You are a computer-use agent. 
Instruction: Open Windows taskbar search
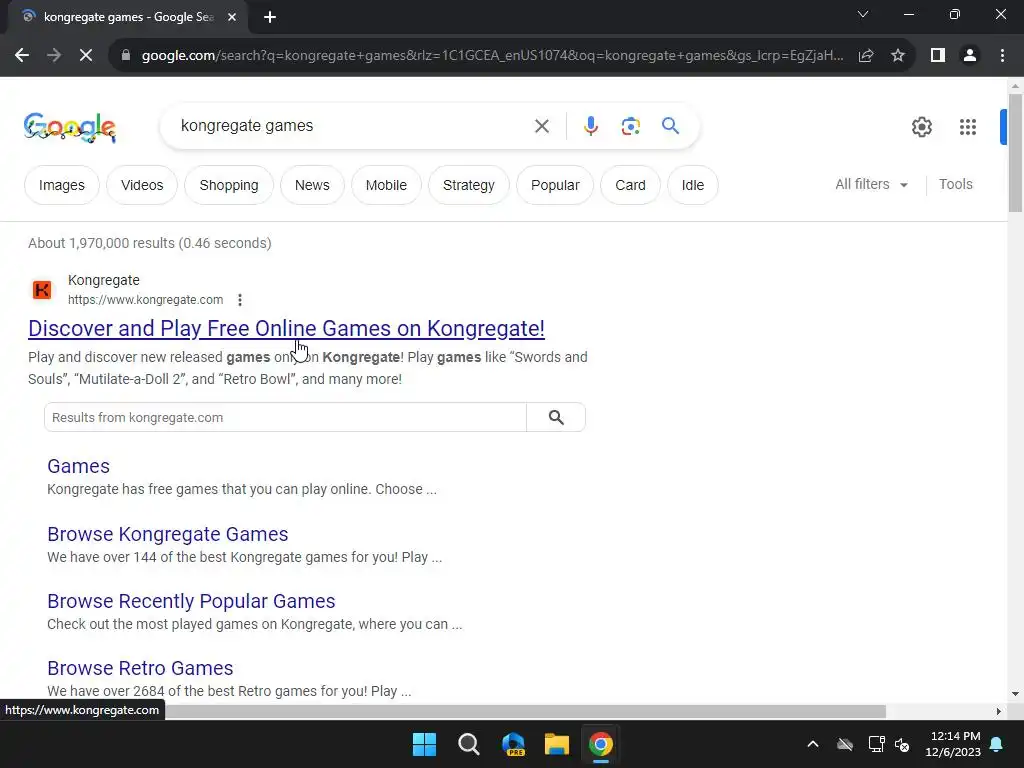(468, 744)
